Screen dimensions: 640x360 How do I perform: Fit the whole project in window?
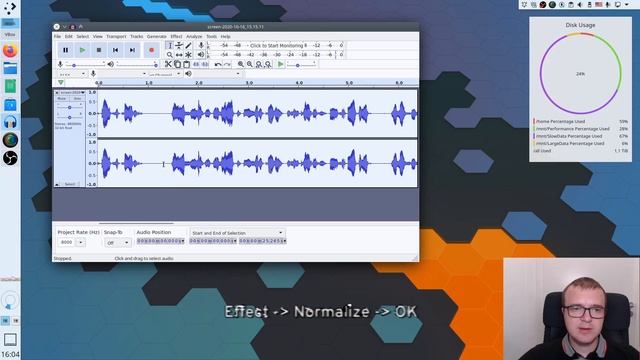pos(268,64)
